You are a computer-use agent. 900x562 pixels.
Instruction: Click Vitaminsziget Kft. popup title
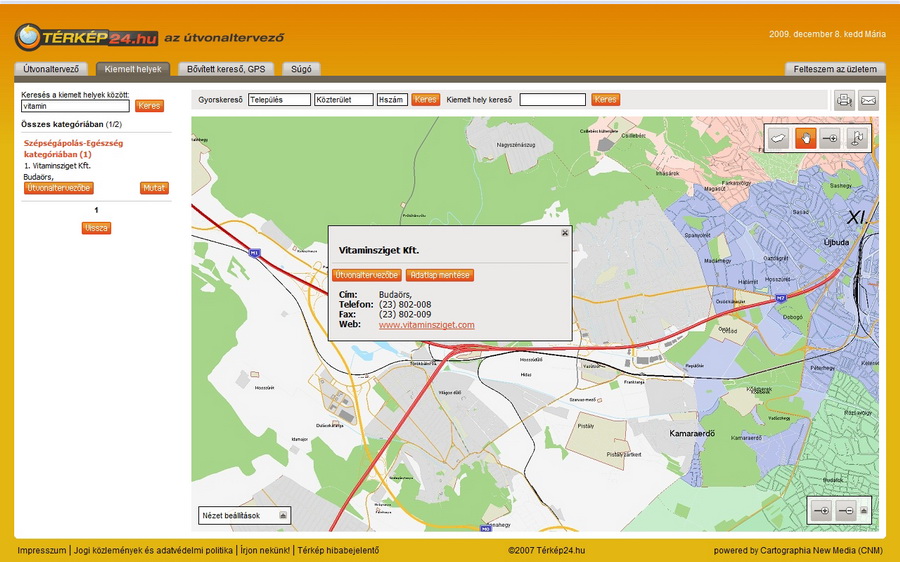click(379, 250)
